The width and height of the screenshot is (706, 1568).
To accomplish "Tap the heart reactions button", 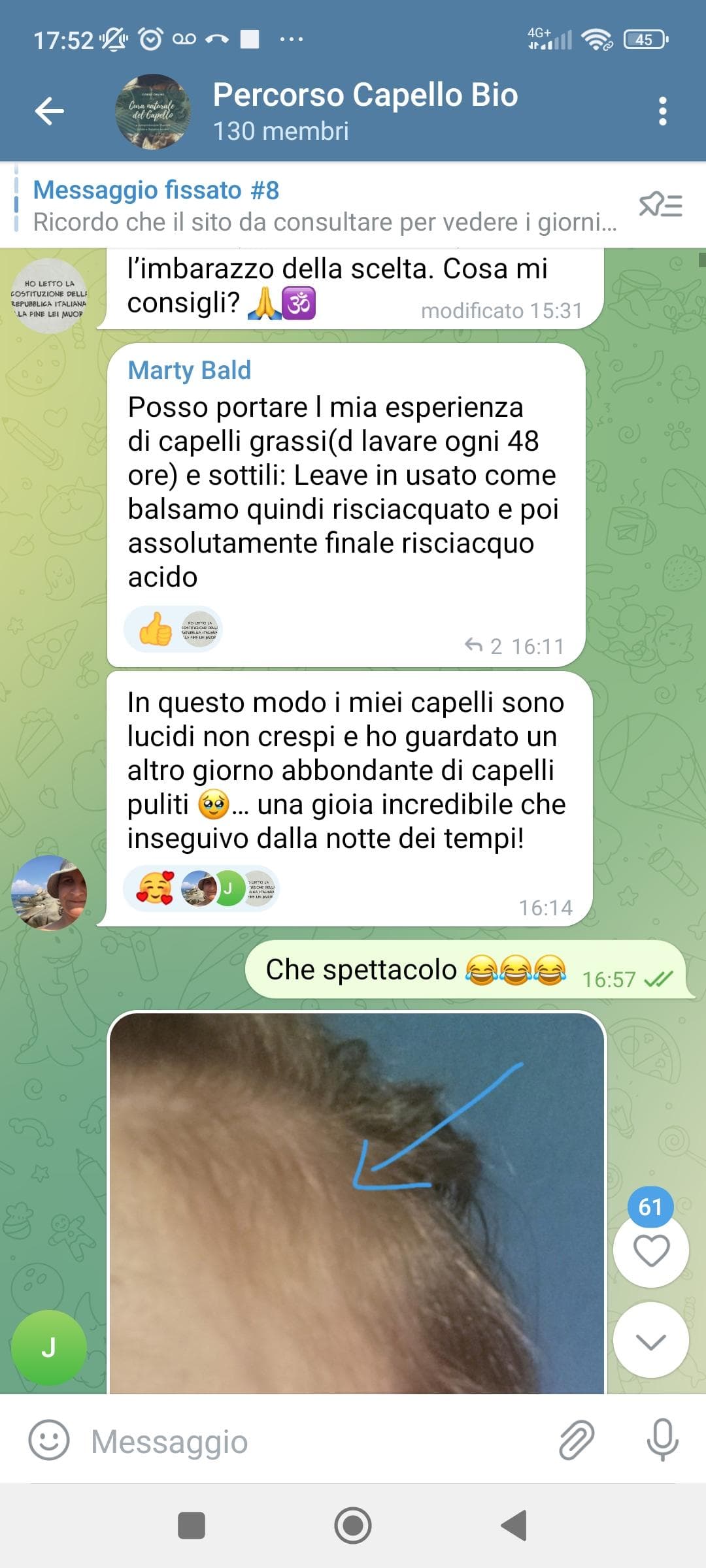I will click(651, 1250).
